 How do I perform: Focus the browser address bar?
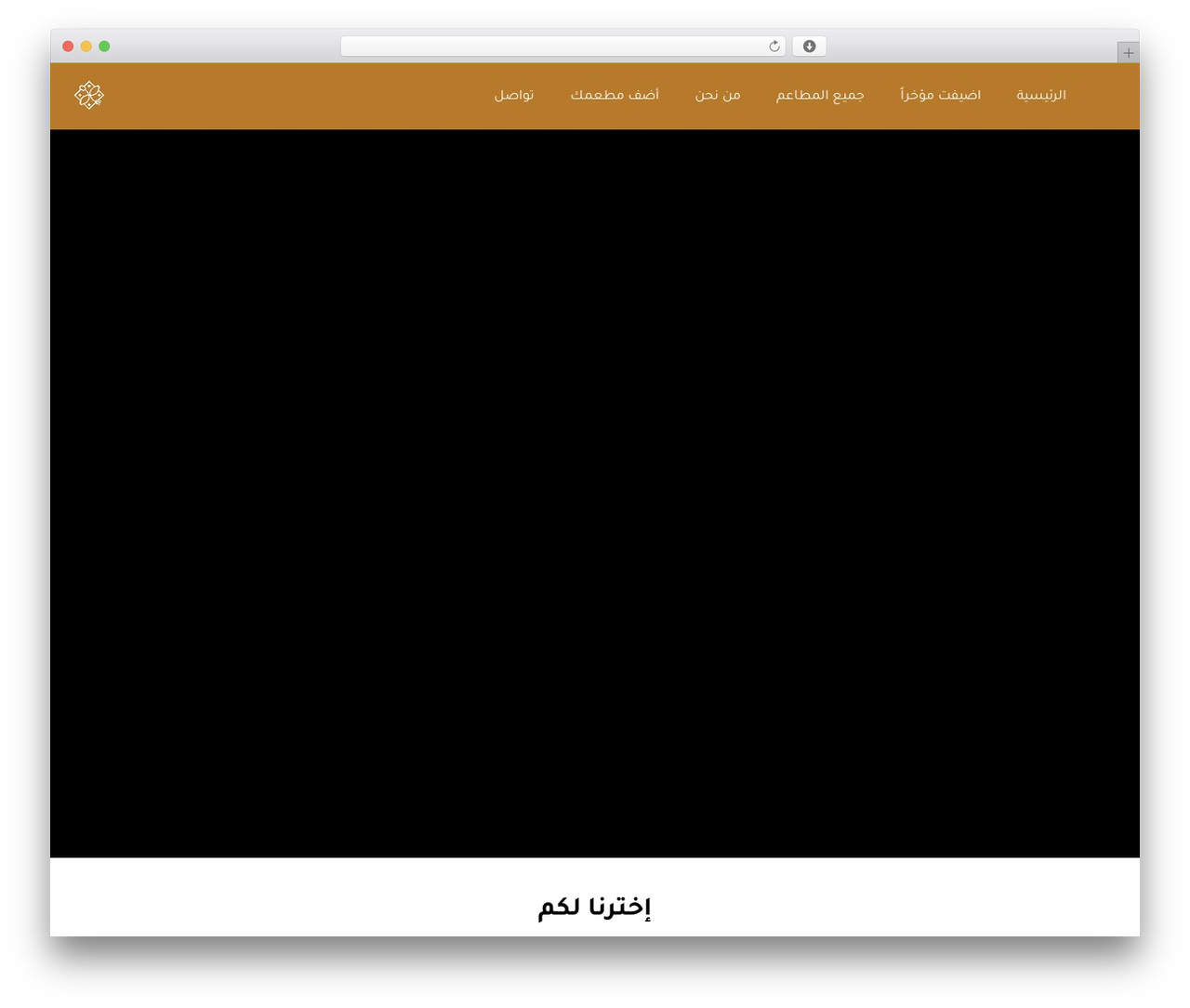[x=563, y=46]
